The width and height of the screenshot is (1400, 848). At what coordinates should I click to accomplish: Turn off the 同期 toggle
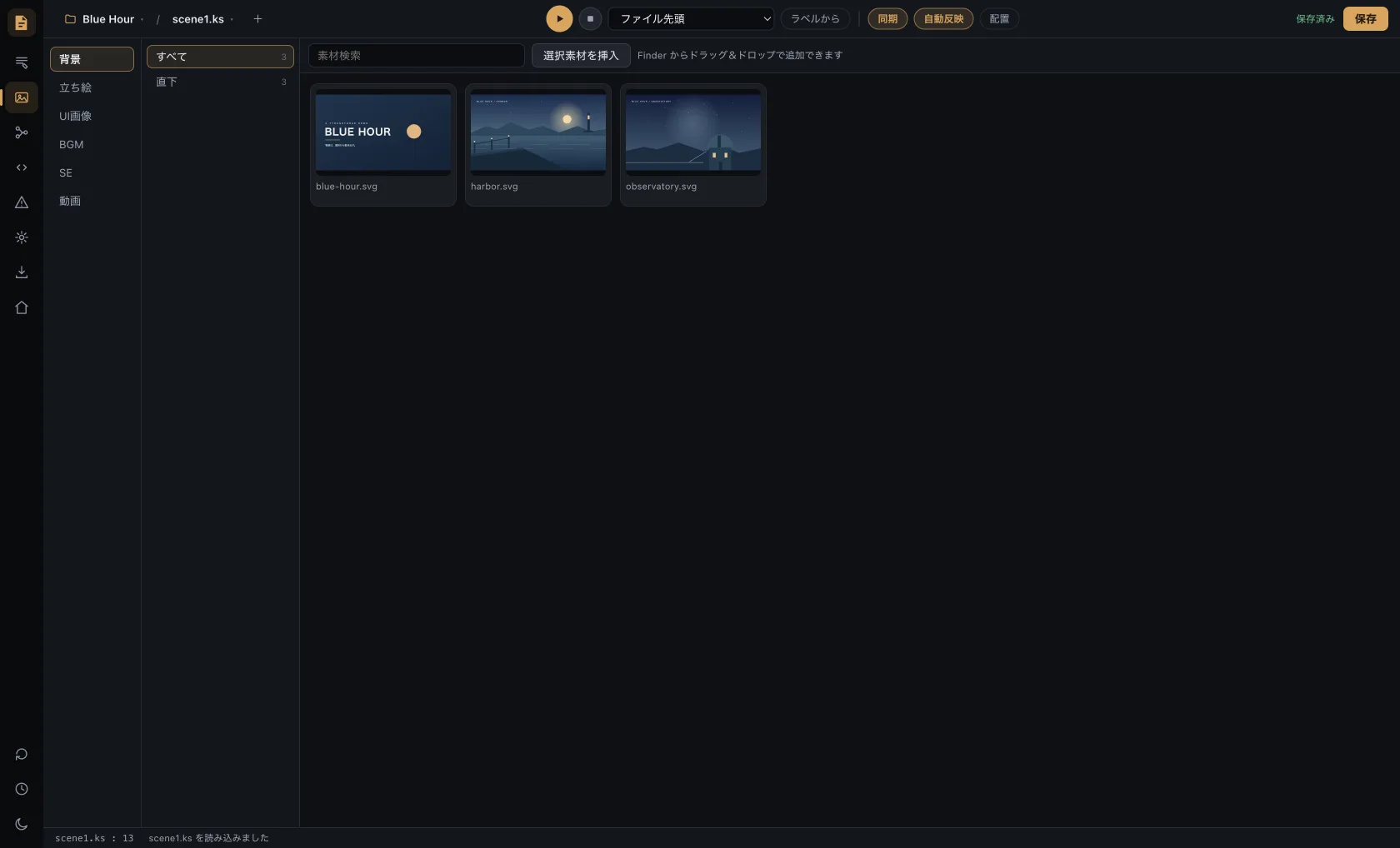pyautogui.click(x=887, y=18)
